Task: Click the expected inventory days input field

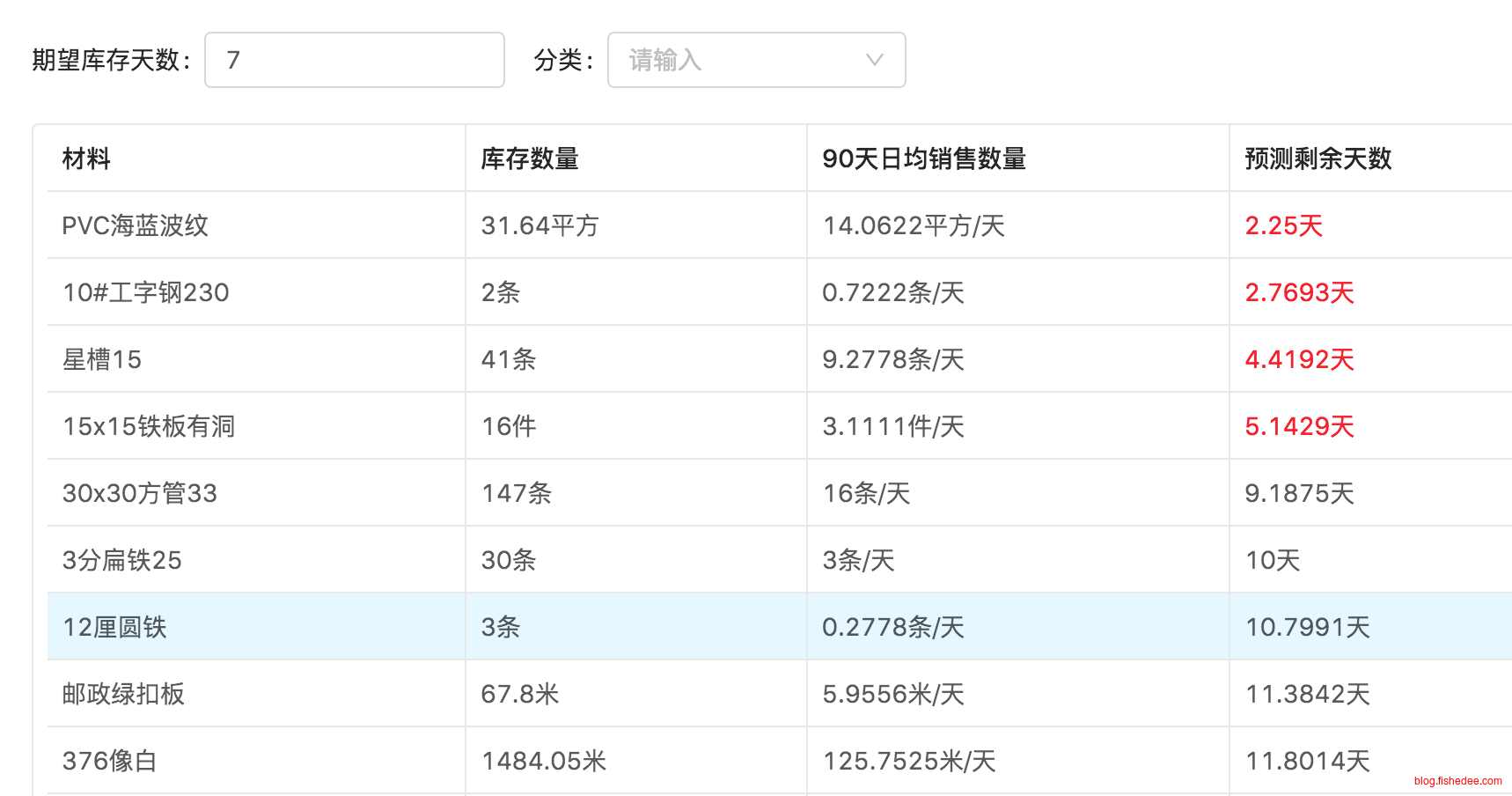Action: [354, 60]
